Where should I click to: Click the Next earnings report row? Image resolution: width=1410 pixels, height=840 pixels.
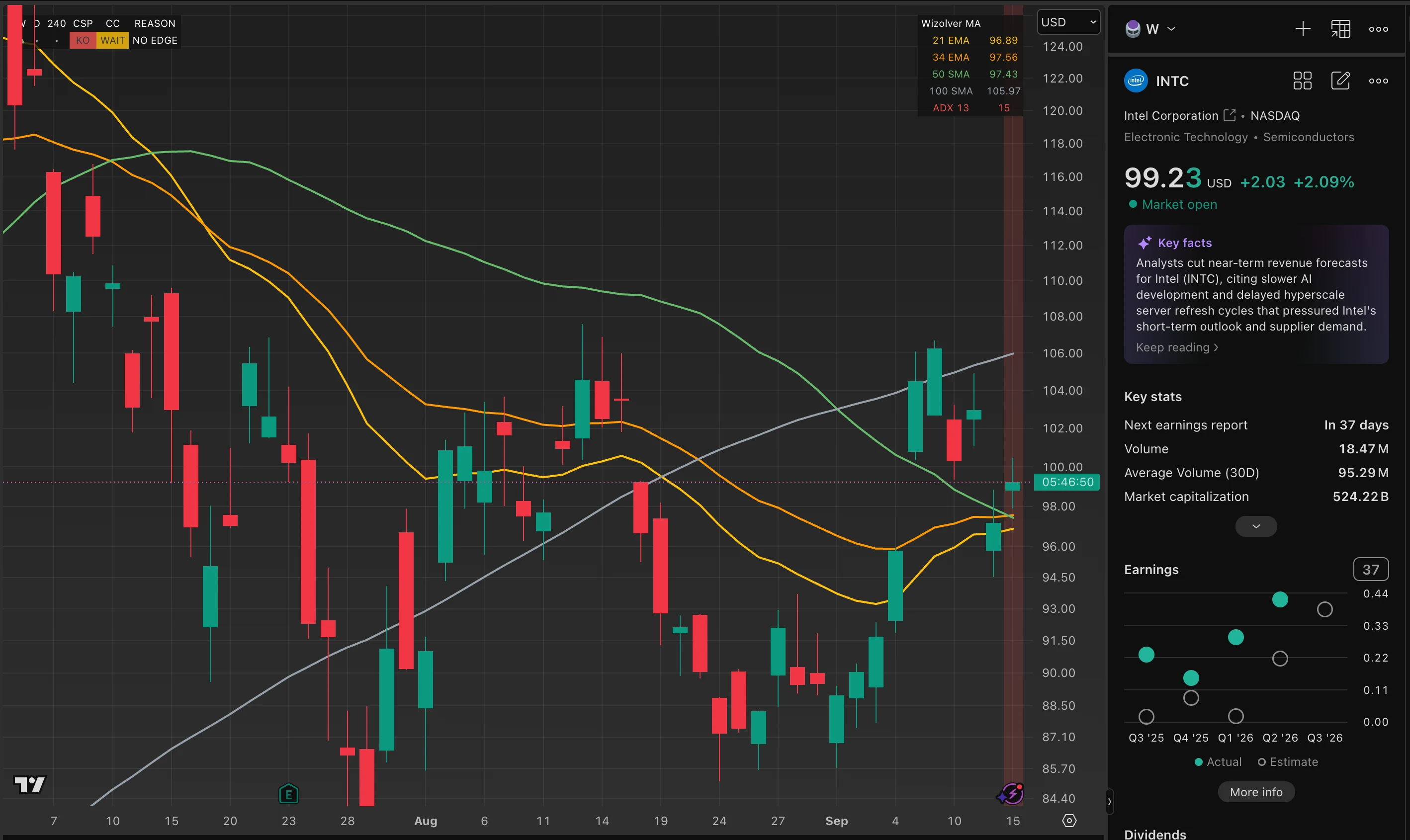[1256, 425]
